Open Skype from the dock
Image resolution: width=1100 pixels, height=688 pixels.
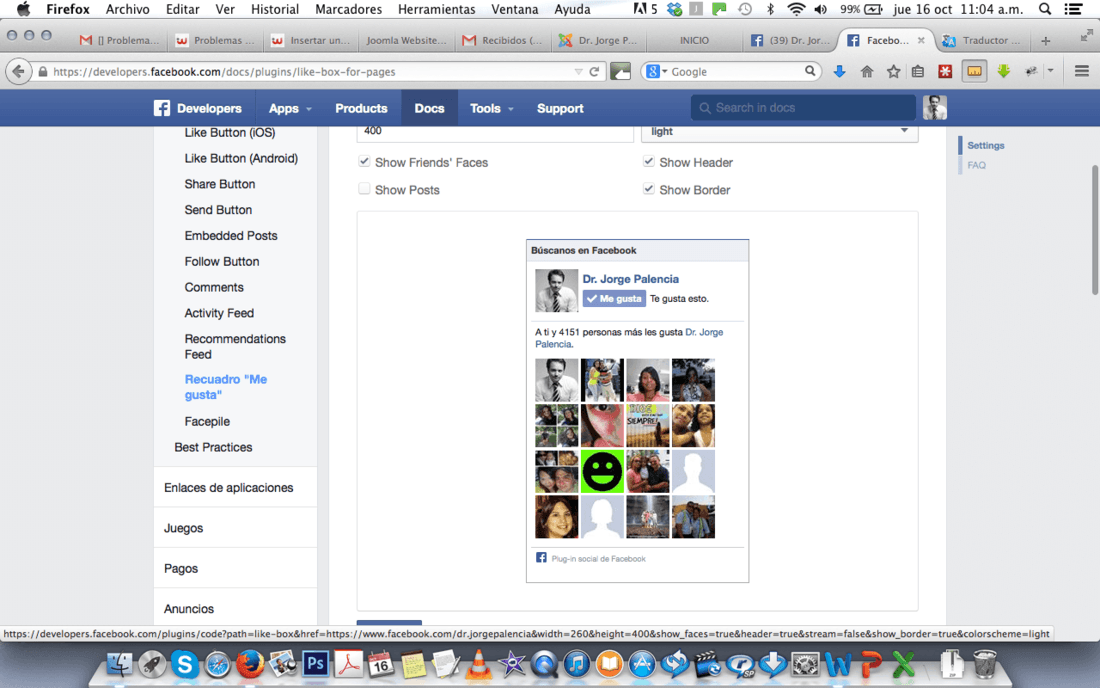pyautogui.click(x=185, y=663)
